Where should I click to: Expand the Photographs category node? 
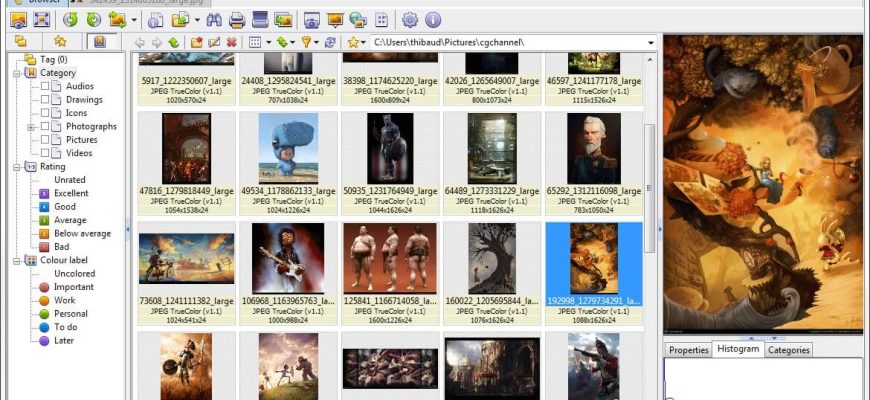pos(31,127)
